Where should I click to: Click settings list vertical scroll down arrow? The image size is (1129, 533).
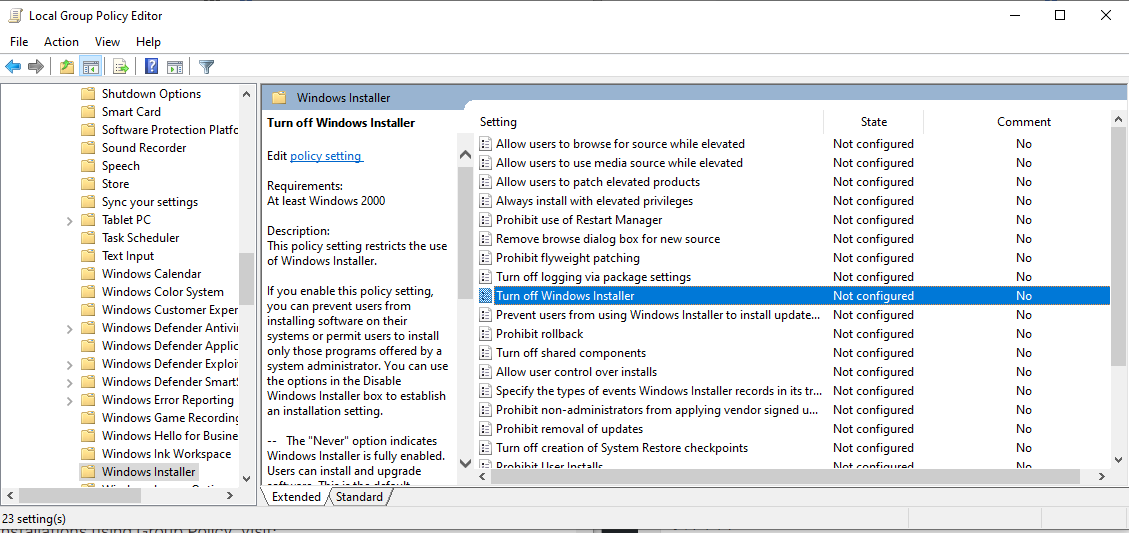pos(1118,459)
